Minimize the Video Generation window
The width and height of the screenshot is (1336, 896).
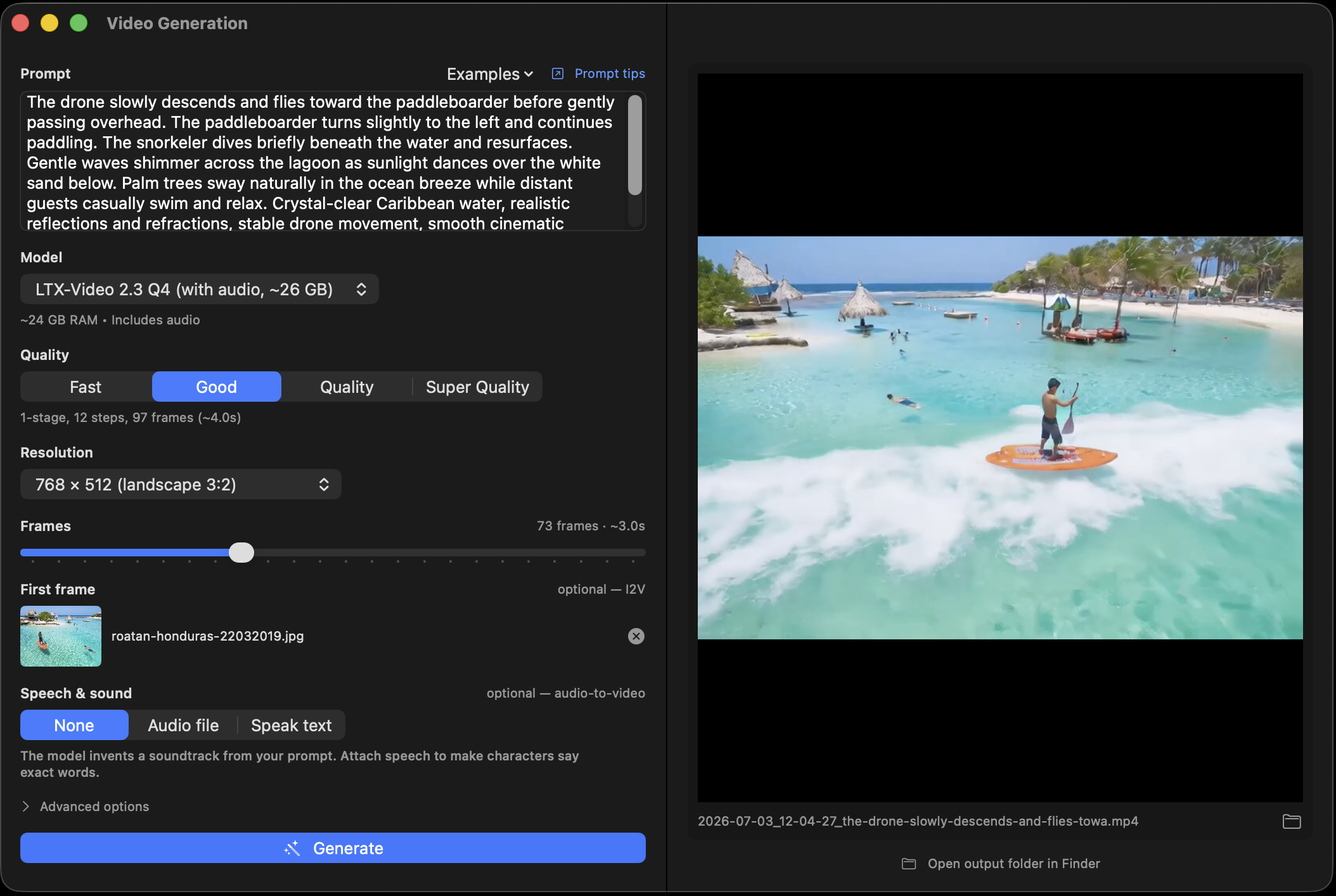[x=49, y=23]
